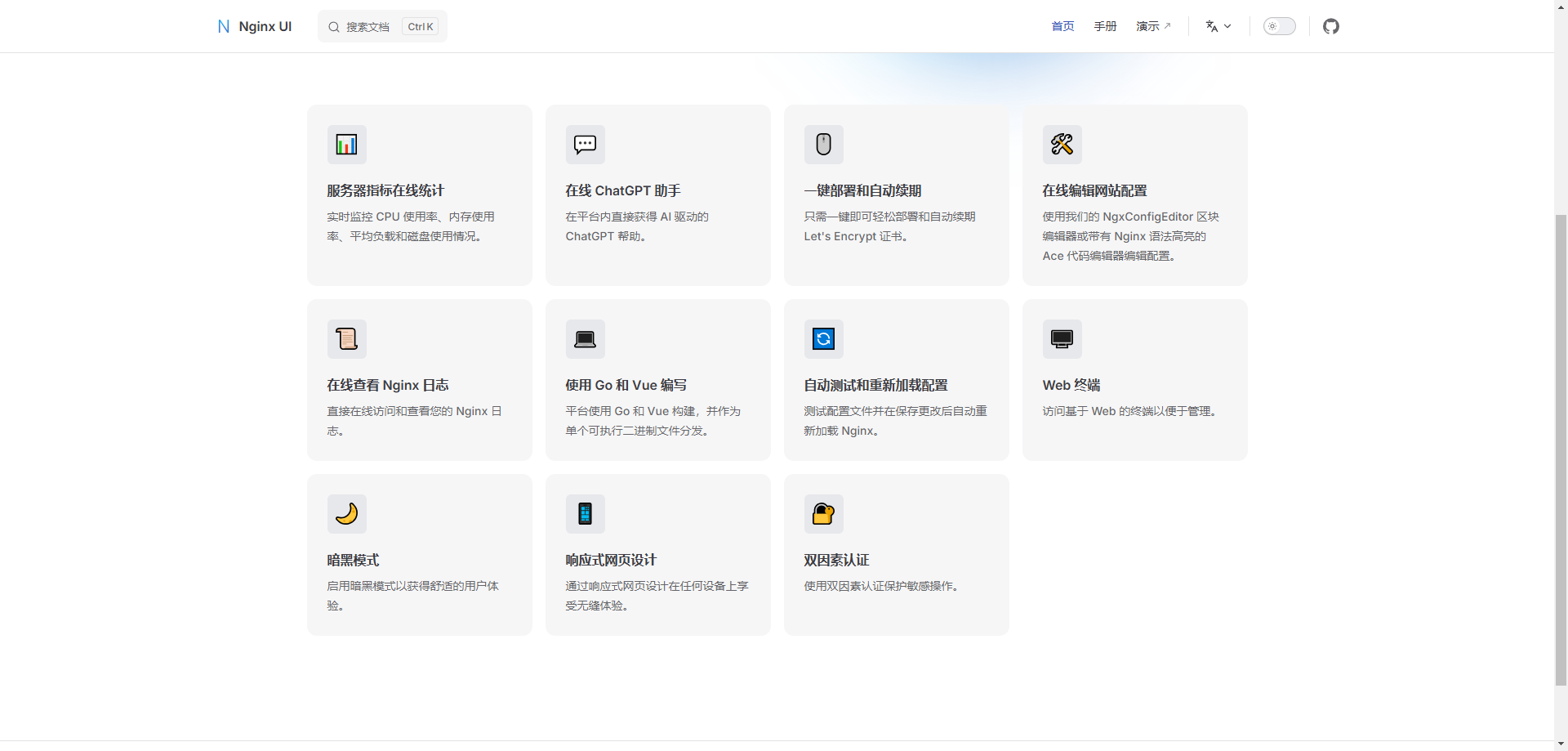
Task: Click the crescent moon dark mode icon
Action: (346, 514)
